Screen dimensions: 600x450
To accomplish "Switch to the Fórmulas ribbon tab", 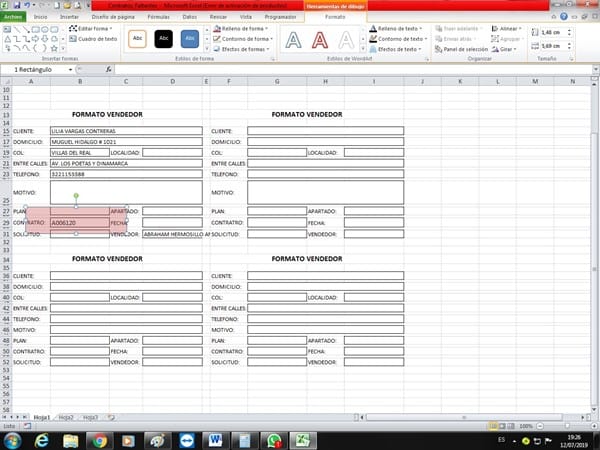I will [158, 17].
